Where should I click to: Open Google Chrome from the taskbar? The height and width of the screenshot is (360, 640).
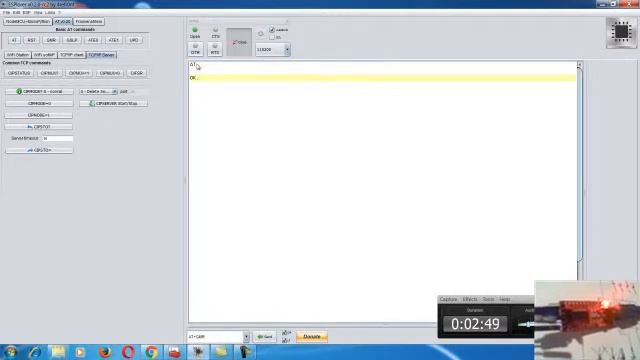tap(151, 352)
